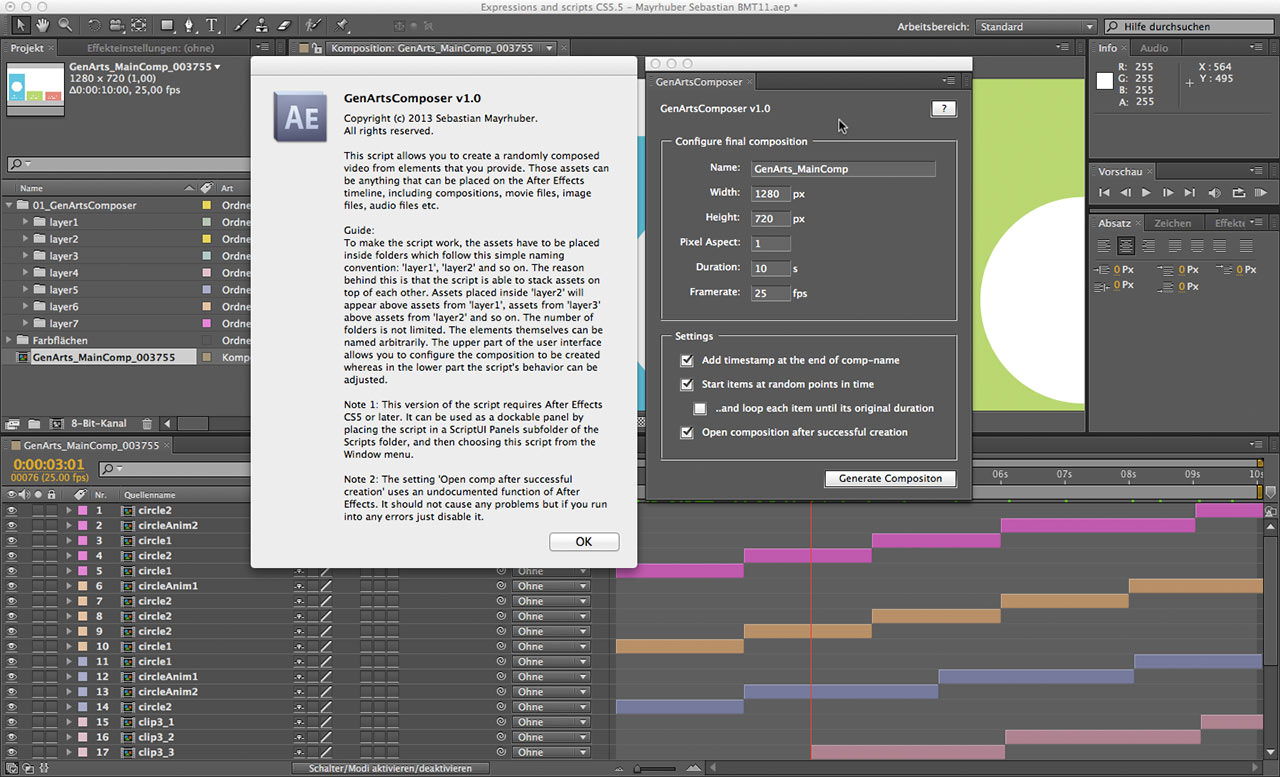
Task: Select the Pen tool
Action: [x=190, y=25]
